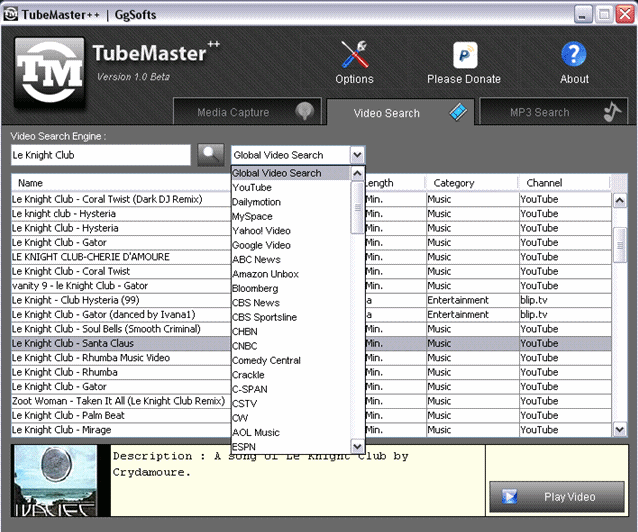Viewport: 638px width, 532px height.
Task: Select MySpace from the engine list
Action: click(x=291, y=217)
